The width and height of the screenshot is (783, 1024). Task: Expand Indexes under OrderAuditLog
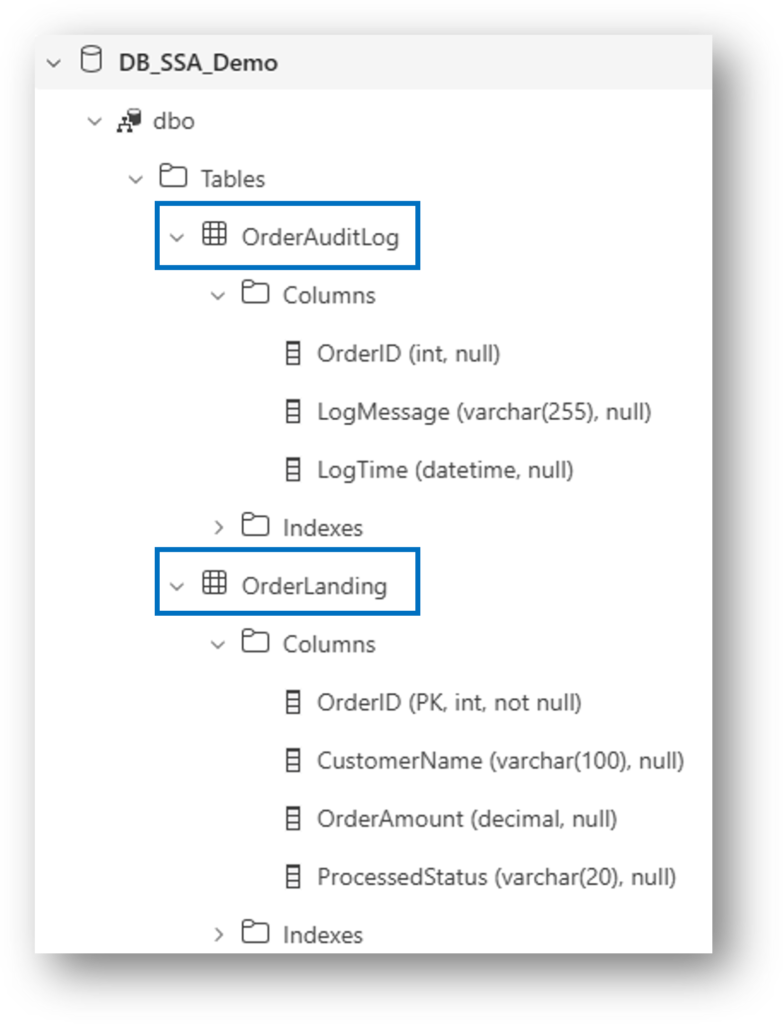coord(219,527)
